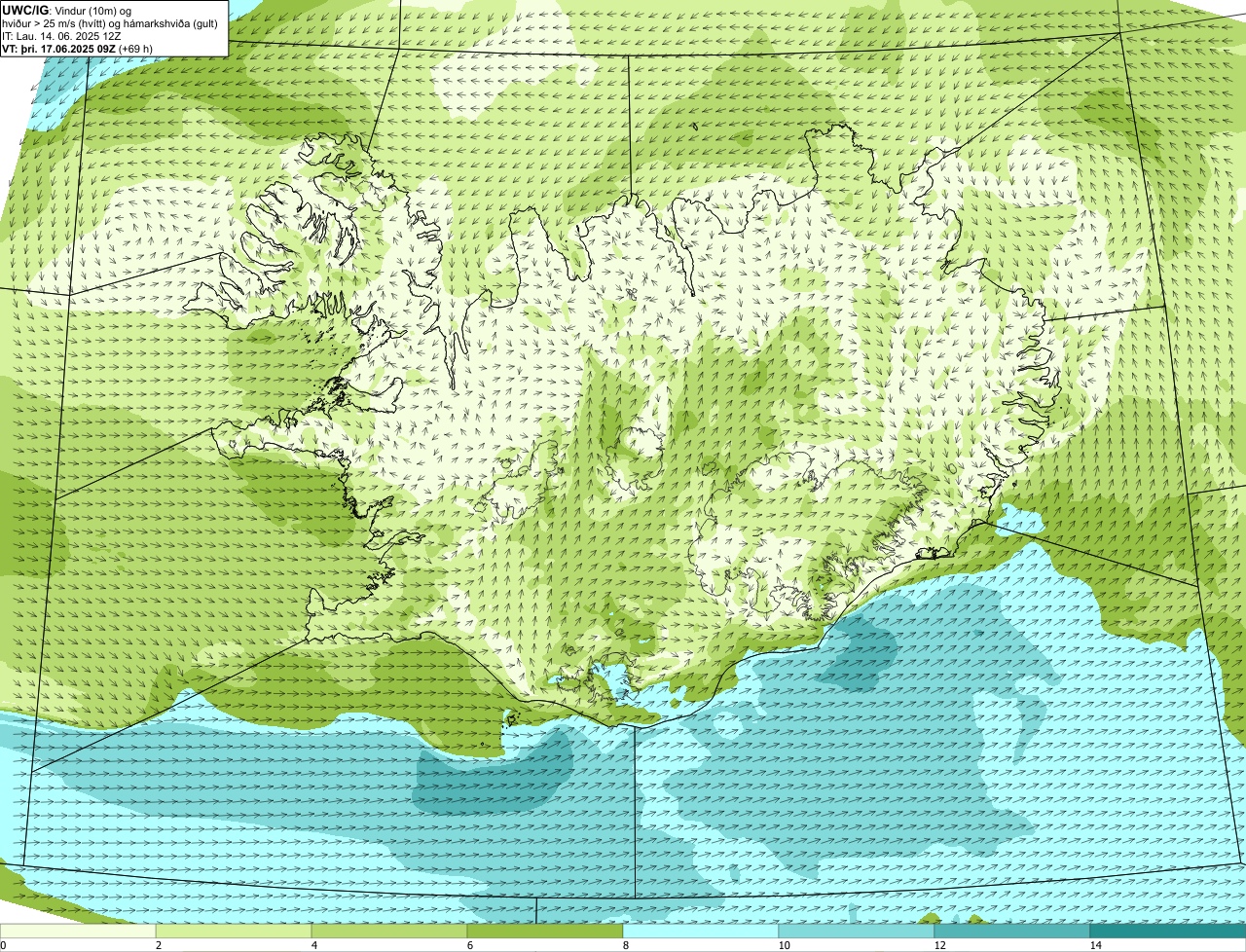The height and width of the screenshot is (952, 1246).
Task: Click the light green 2–4 m/s legend swatch
Action: point(234,932)
